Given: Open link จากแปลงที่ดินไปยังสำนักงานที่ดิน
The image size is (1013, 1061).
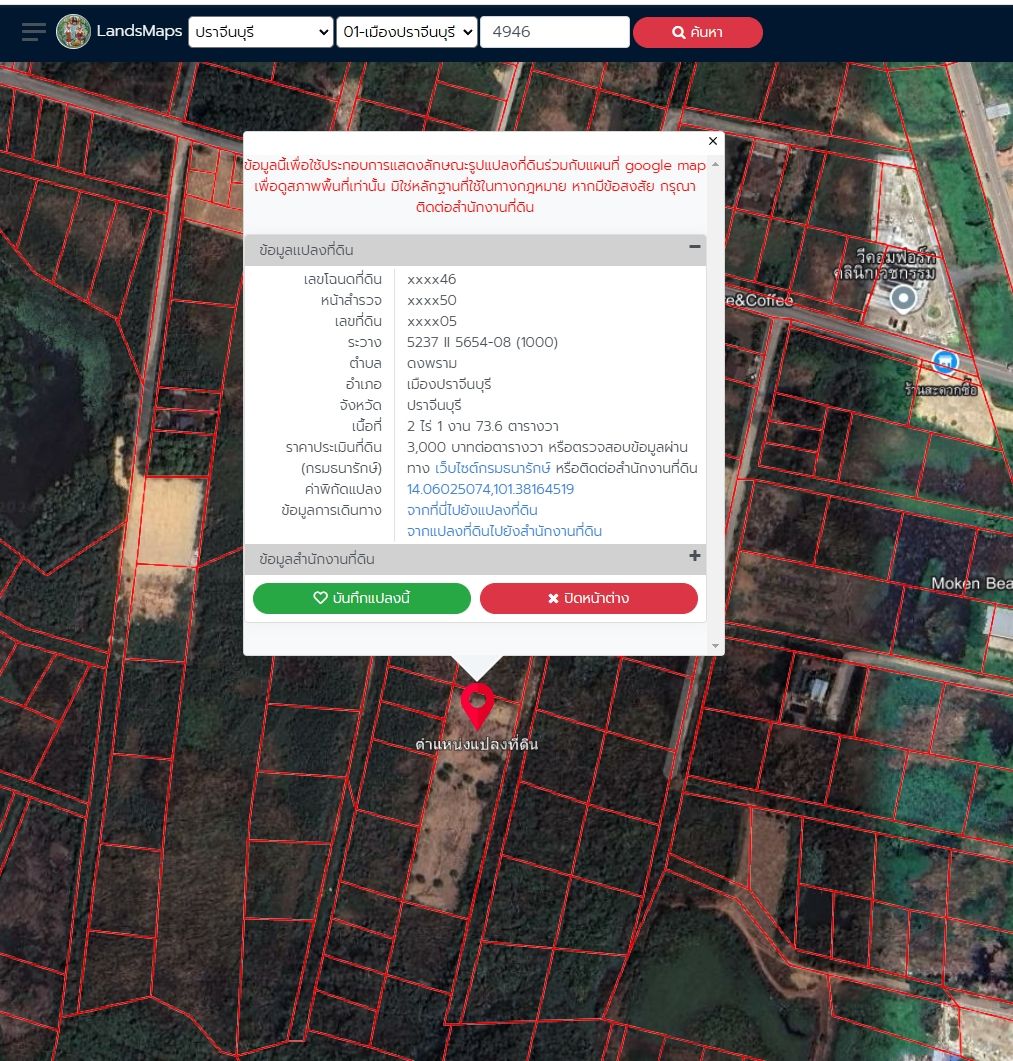Looking at the screenshot, I should coord(504,531).
